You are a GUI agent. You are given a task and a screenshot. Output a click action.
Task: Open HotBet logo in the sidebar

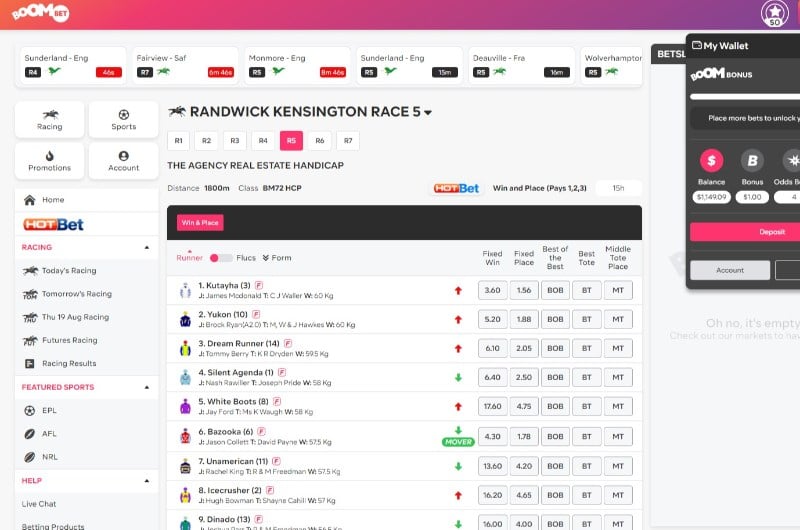(54, 224)
